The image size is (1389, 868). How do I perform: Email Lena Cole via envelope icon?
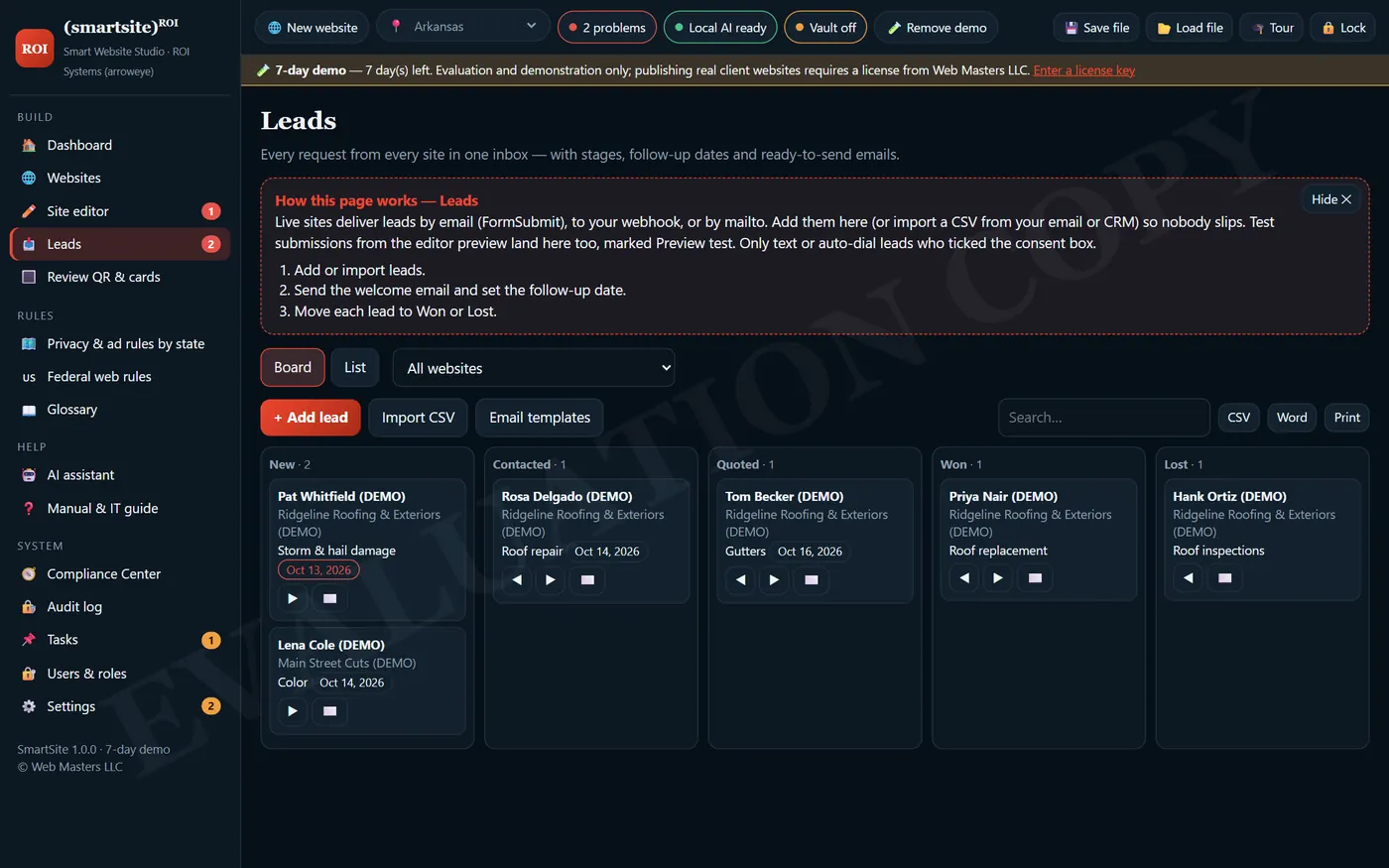point(330,710)
